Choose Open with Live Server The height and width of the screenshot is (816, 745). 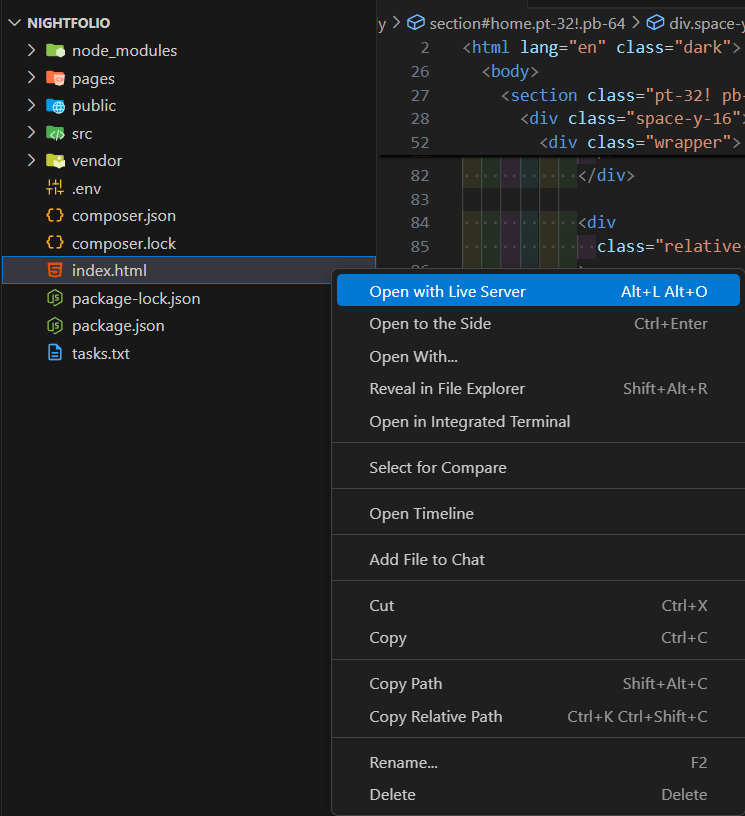pos(447,292)
